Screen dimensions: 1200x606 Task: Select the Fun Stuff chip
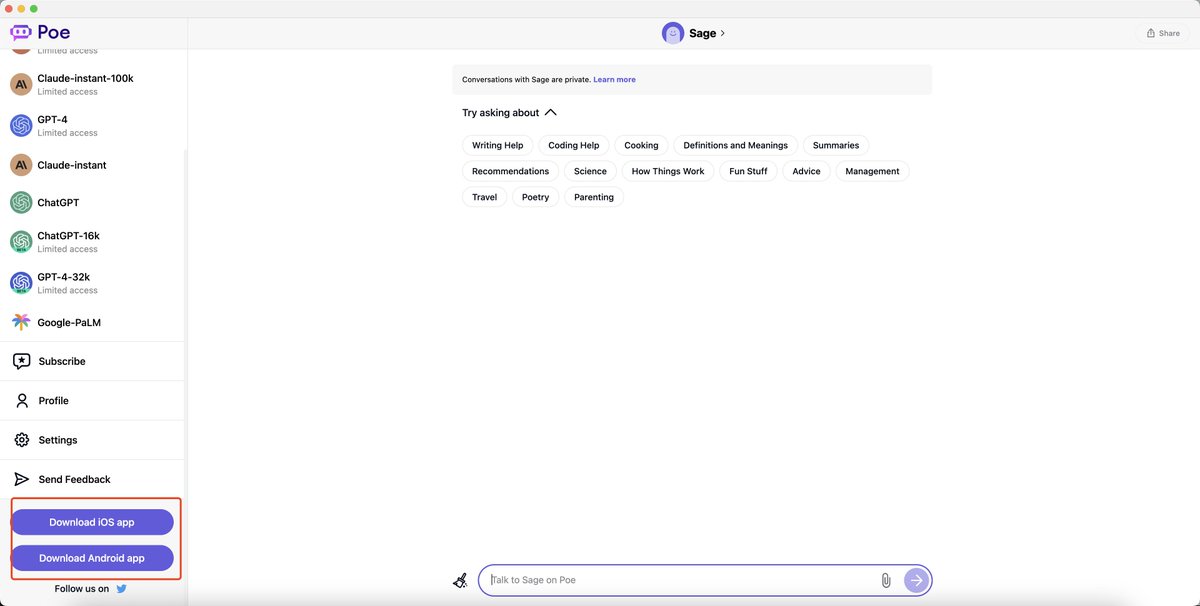748,171
